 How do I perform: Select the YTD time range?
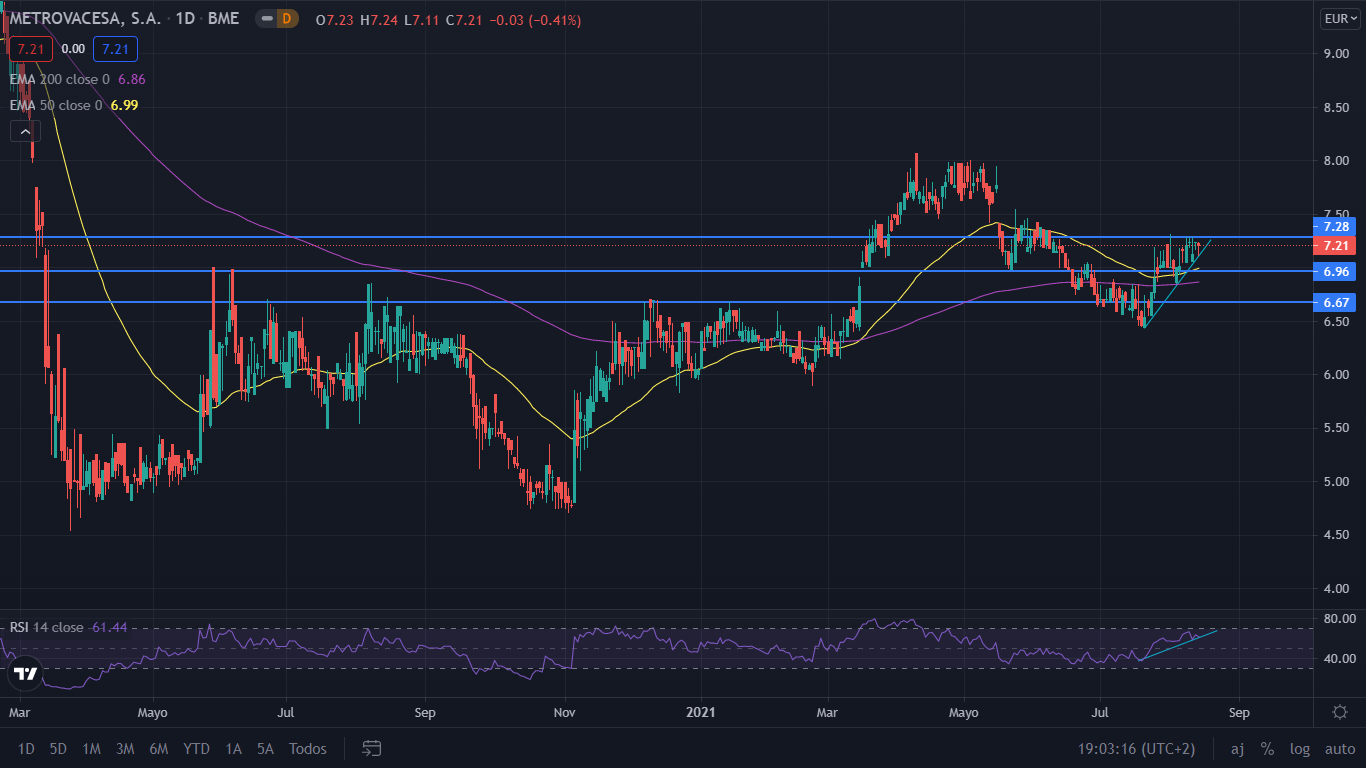(197, 748)
